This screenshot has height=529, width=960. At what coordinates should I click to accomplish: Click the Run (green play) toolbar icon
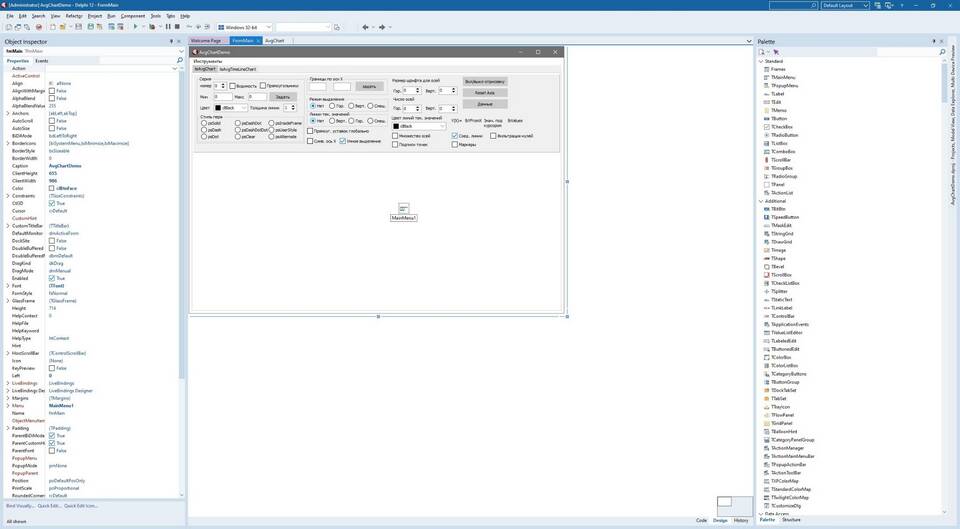135,27
